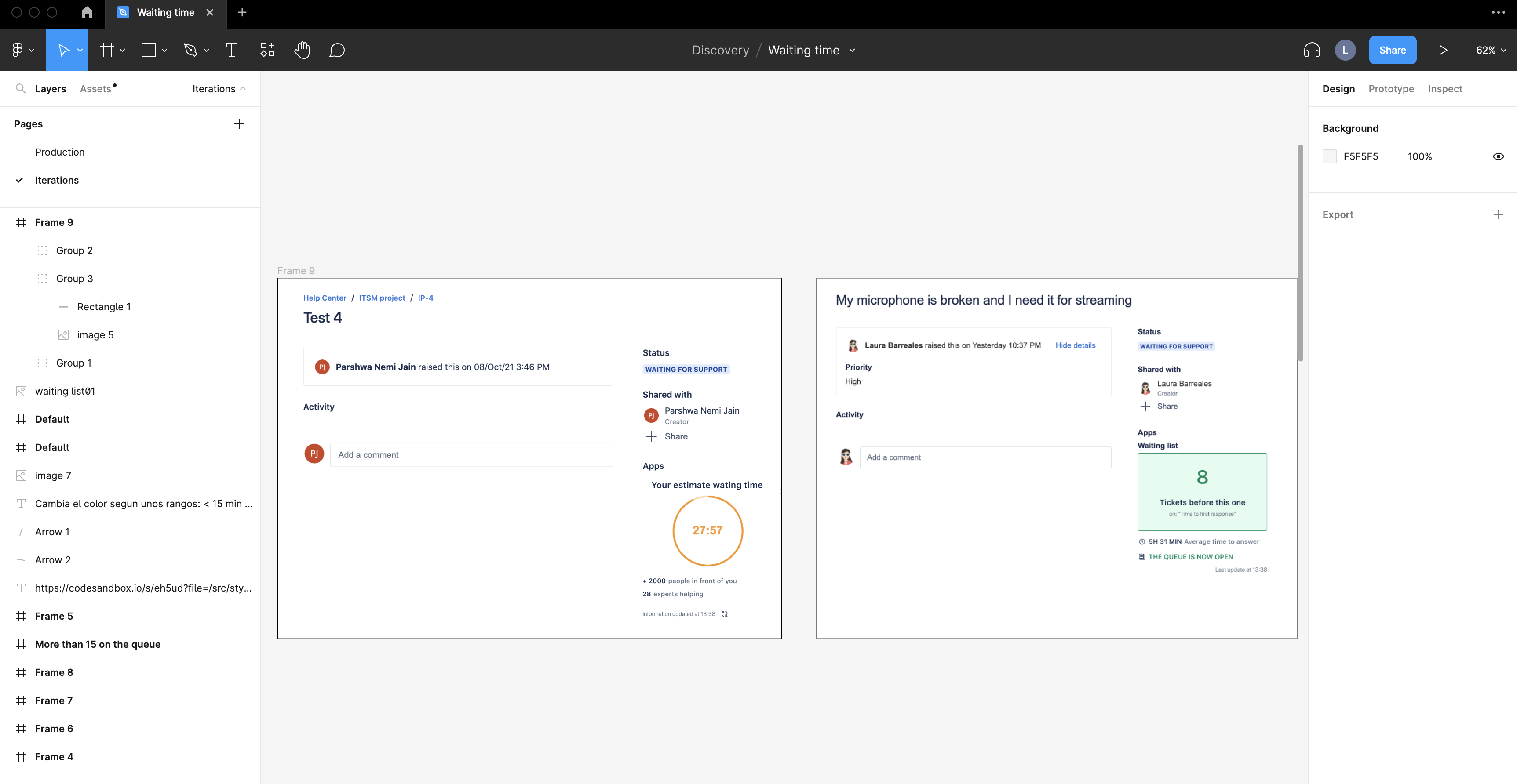Screen dimensions: 1517x784
Task: Present prototype with play button
Action: point(1443,50)
